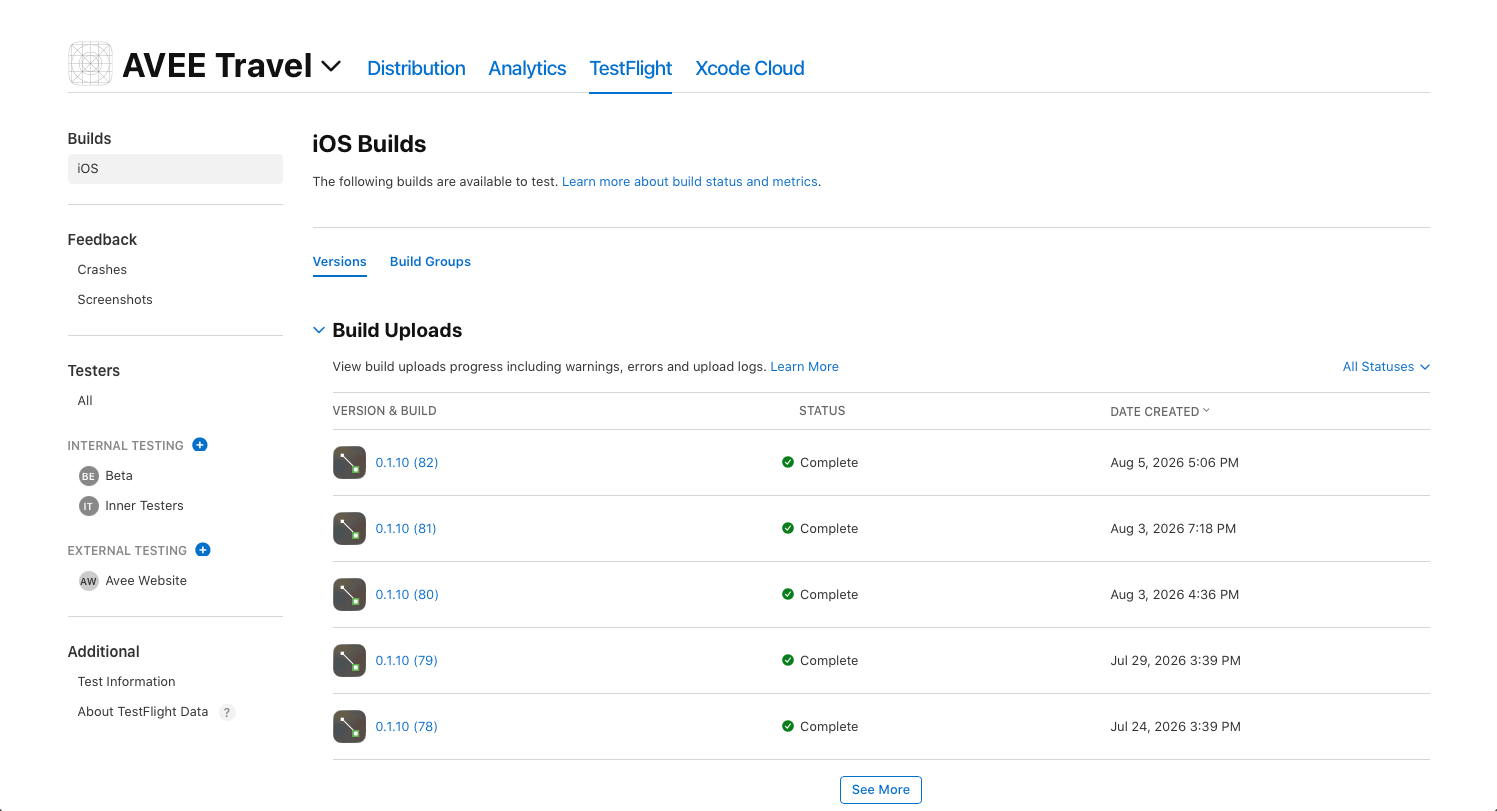The image size is (1497, 811).
Task: Collapse the Build Uploads section
Action: 319,330
